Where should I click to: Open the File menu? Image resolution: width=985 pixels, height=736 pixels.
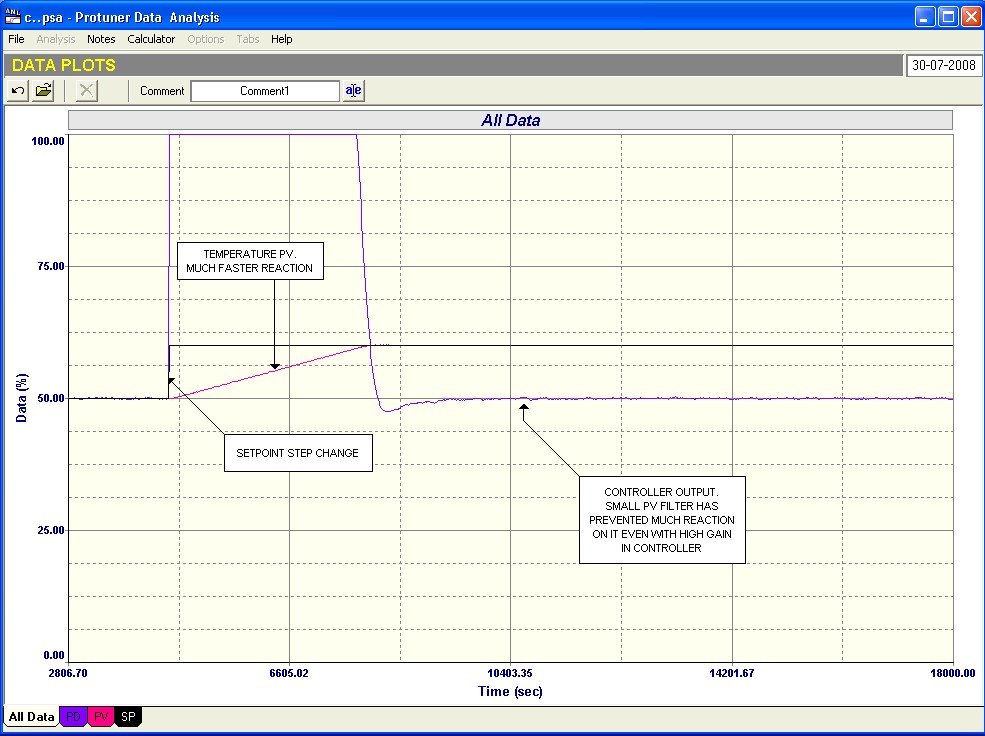point(16,39)
